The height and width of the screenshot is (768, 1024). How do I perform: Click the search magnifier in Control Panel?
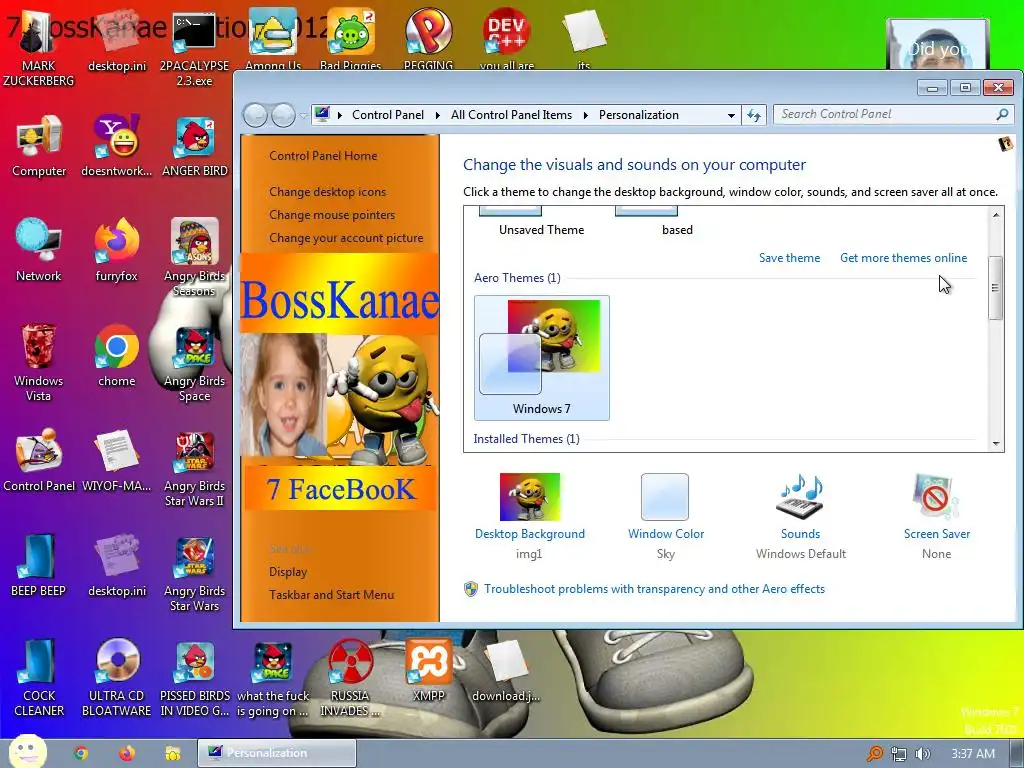tap(1002, 114)
